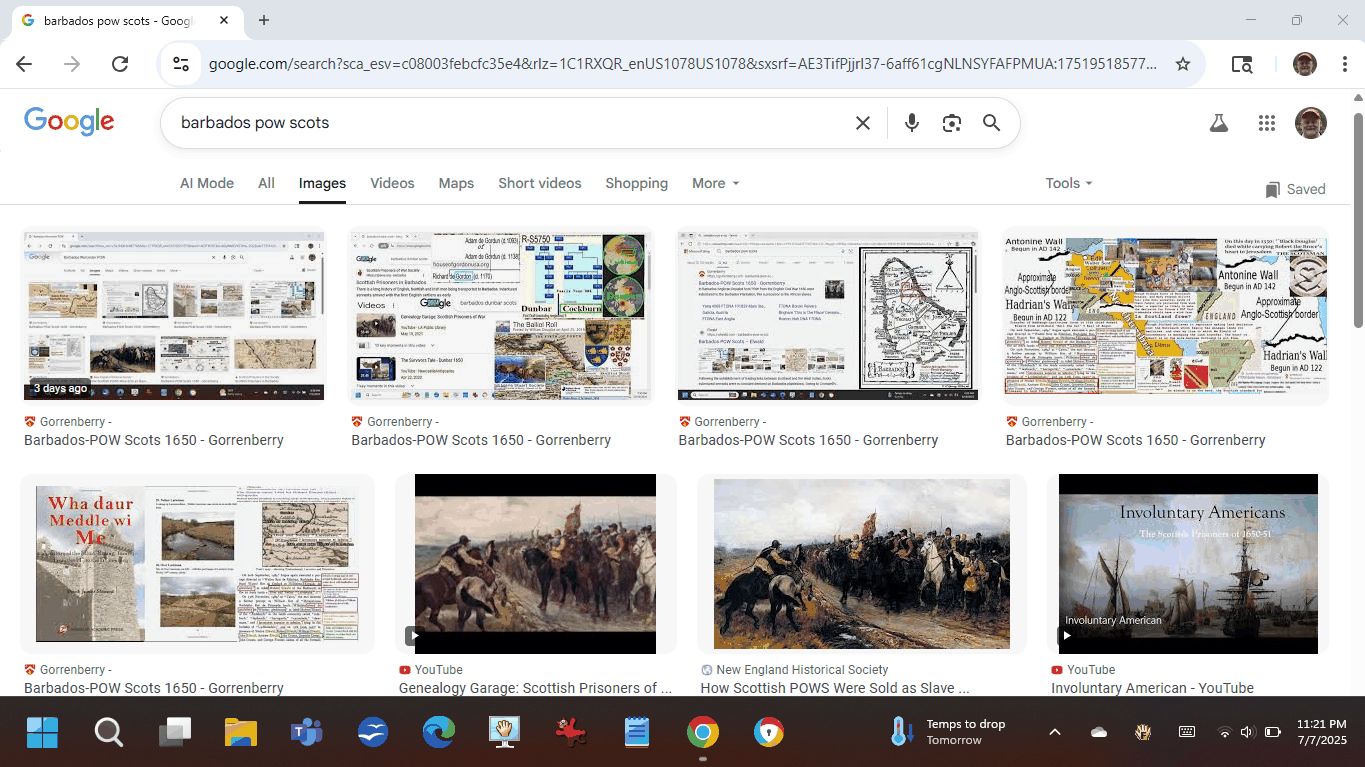The height and width of the screenshot is (767, 1365).
Task: Clear the search box with X icon
Action: click(x=862, y=123)
